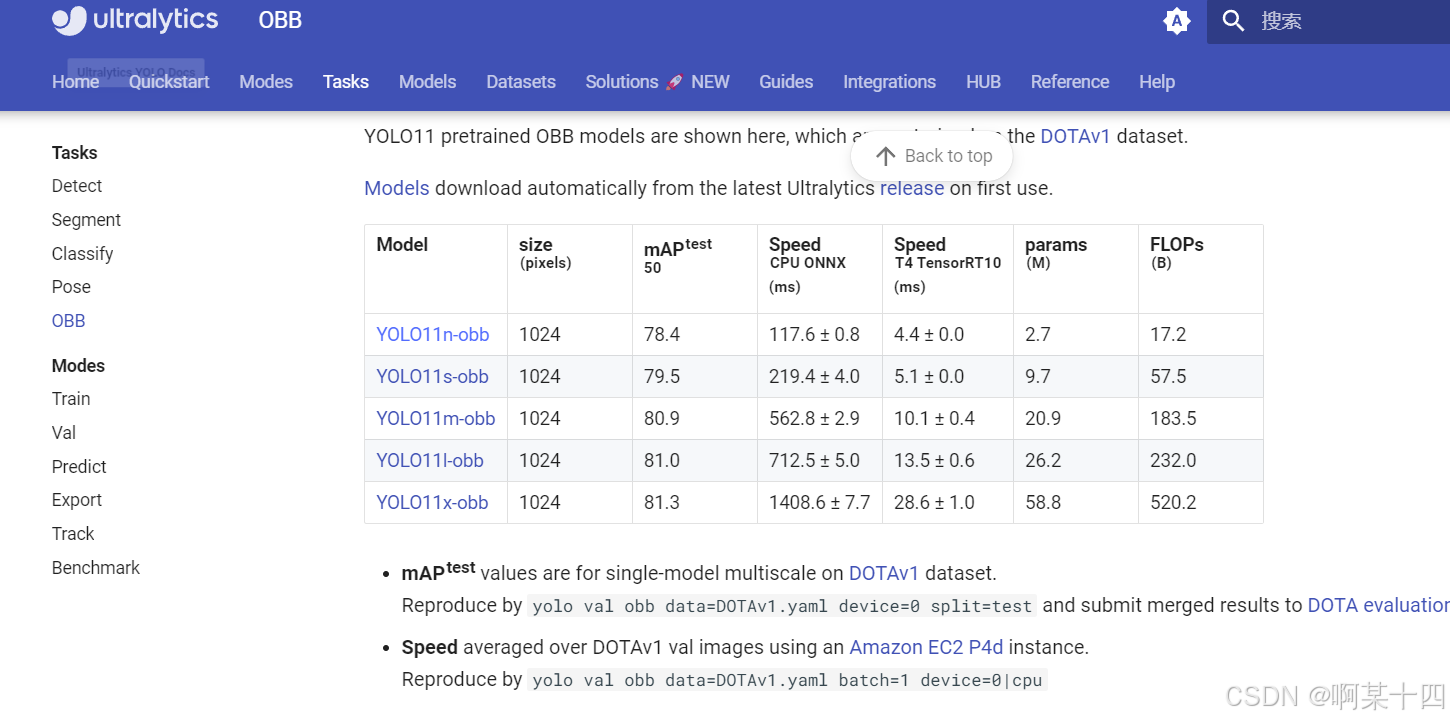
Task: Open Track in the sidebar
Action: [x=73, y=534]
